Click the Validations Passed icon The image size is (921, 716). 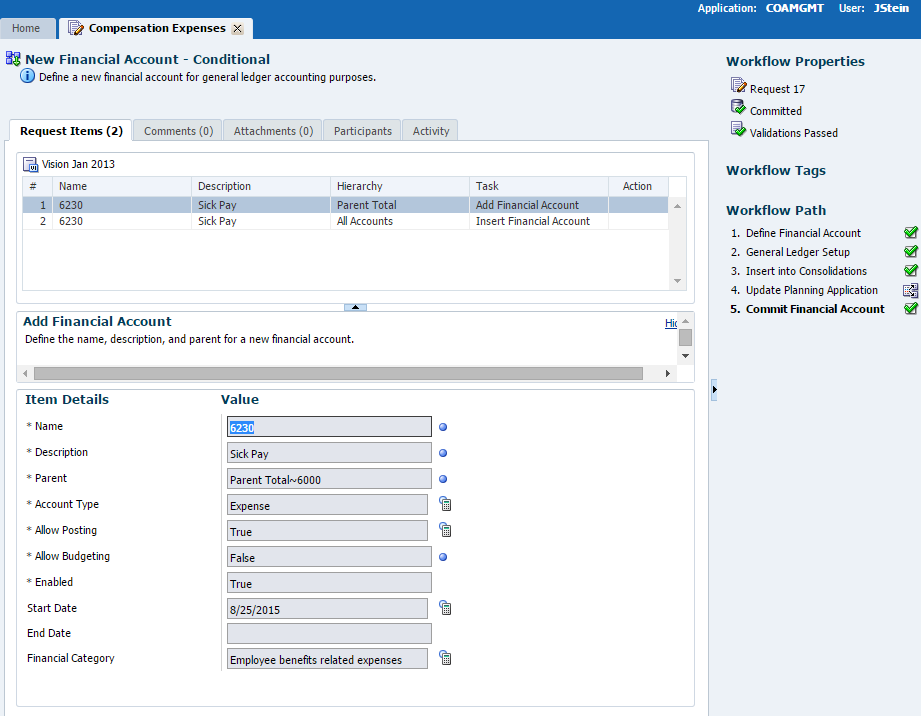pyautogui.click(x=738, y=131)
